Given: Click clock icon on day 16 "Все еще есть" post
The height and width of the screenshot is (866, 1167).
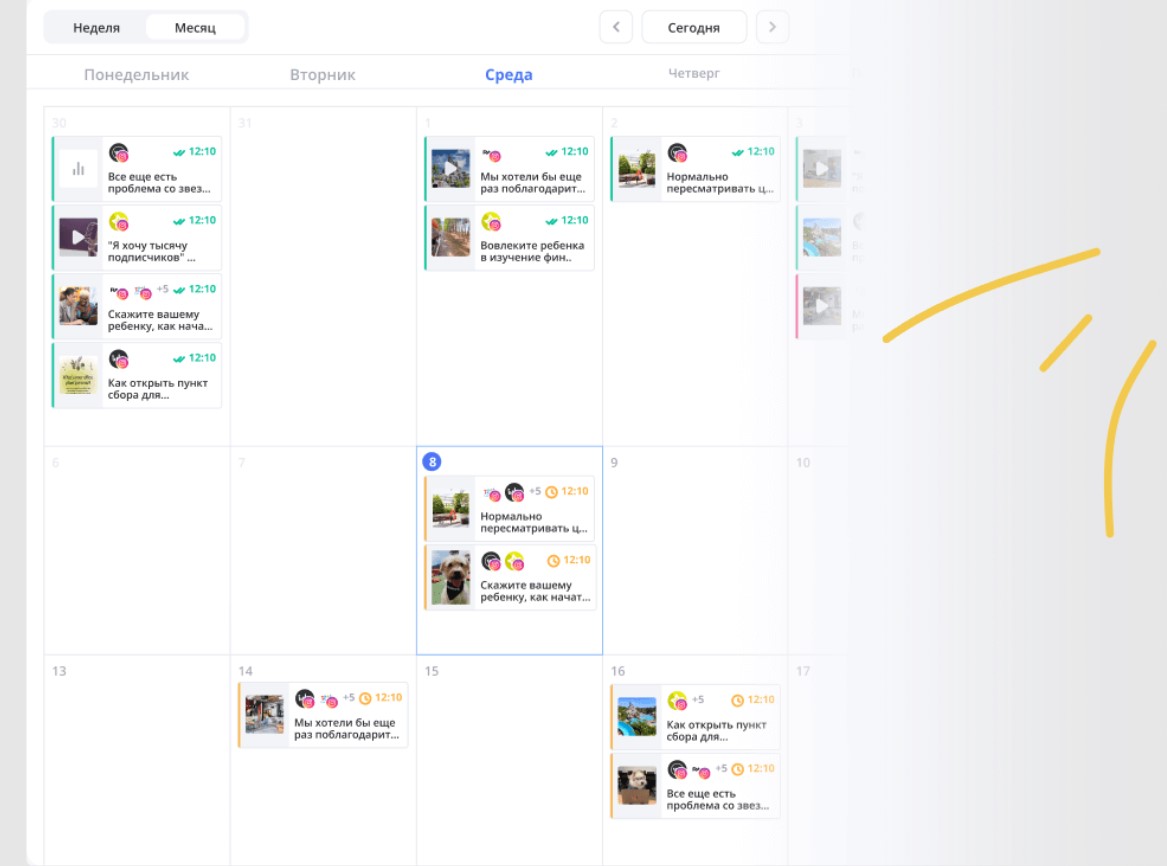Looking at the screenshot, I should pos(738,769).
